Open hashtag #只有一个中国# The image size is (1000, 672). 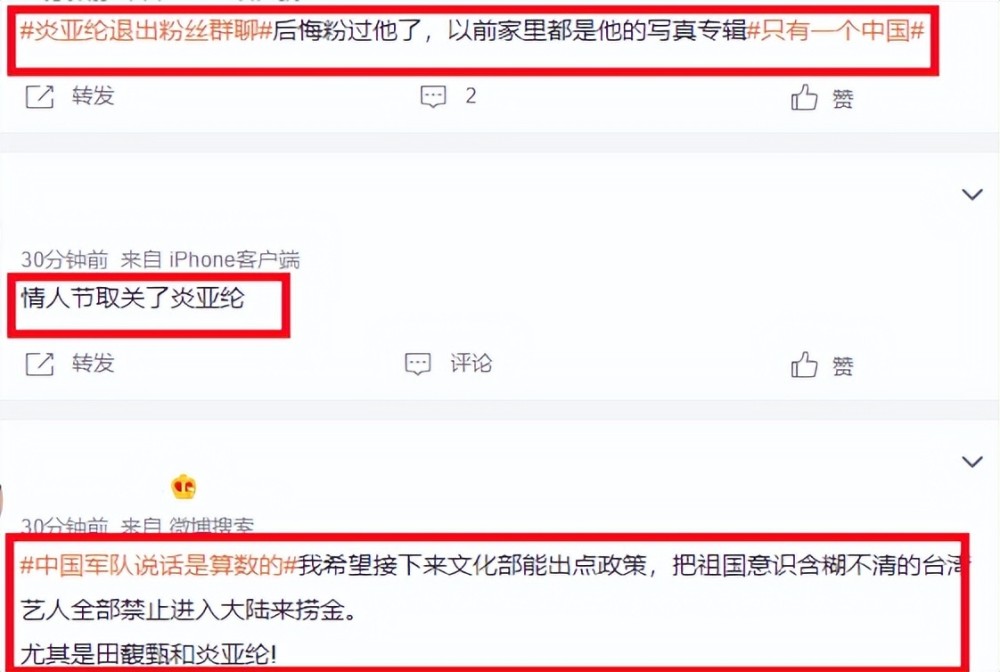(835, 31)
